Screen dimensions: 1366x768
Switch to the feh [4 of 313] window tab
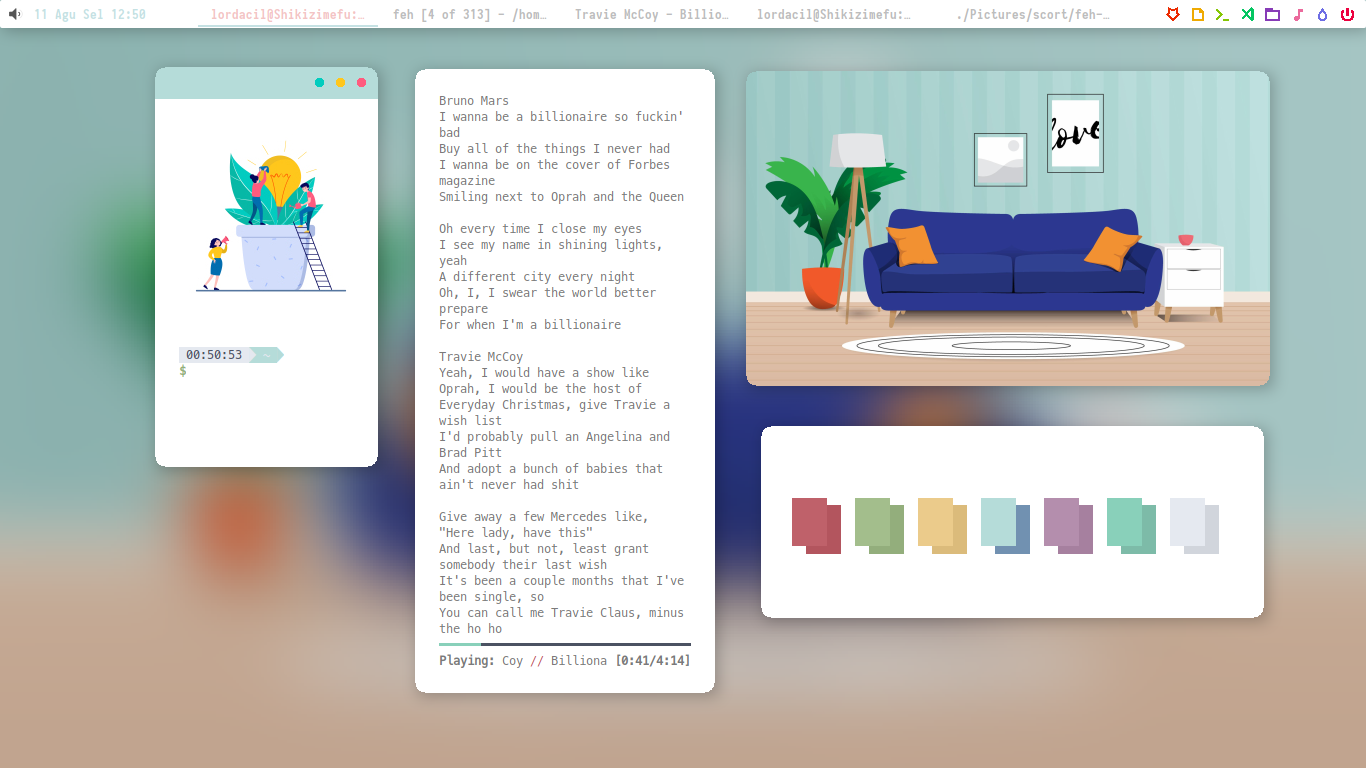470,14
